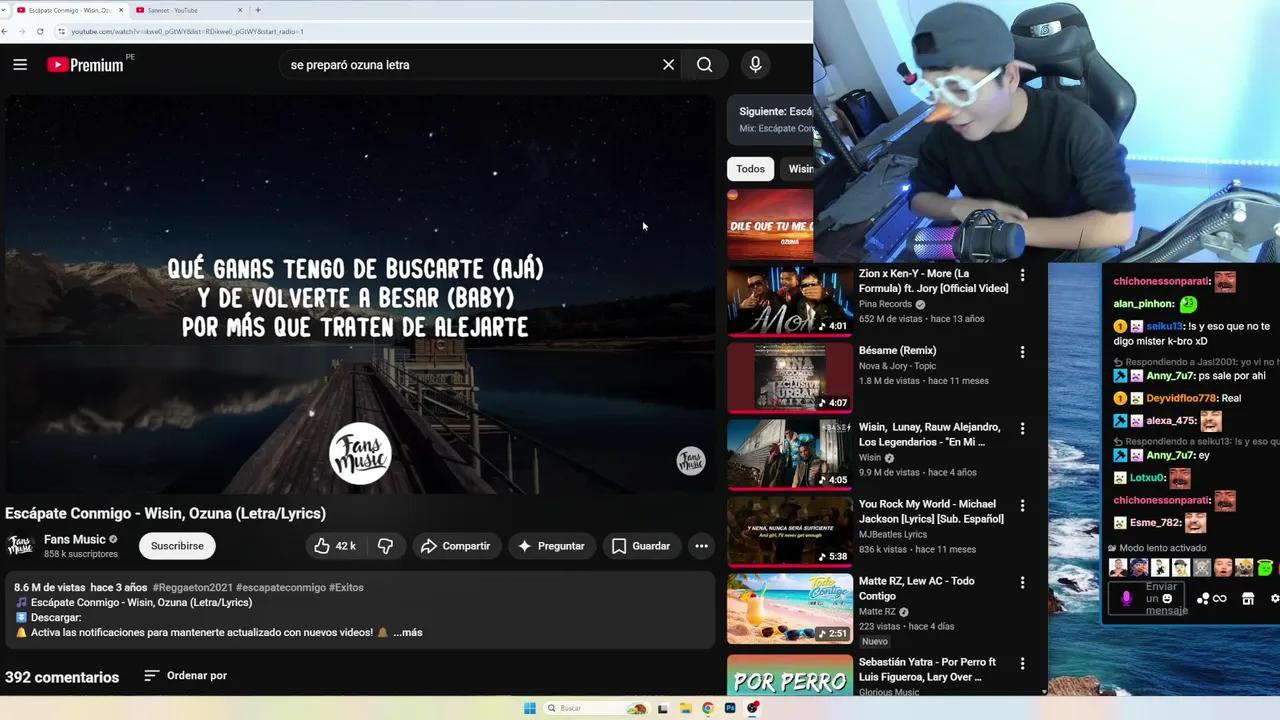This screenshot has height=720, width=1280.
Task: Click infinity icon in chat bar
Action: pos(1220,599)
